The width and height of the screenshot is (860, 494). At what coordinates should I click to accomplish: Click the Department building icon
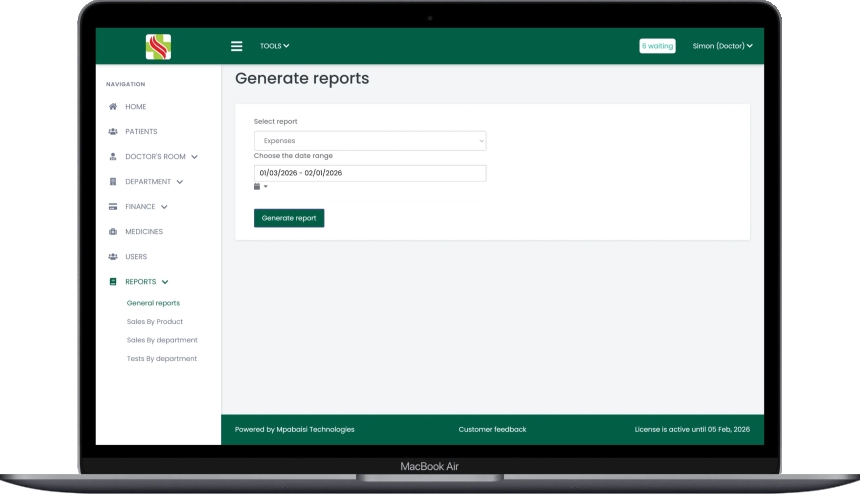point(113,182)
